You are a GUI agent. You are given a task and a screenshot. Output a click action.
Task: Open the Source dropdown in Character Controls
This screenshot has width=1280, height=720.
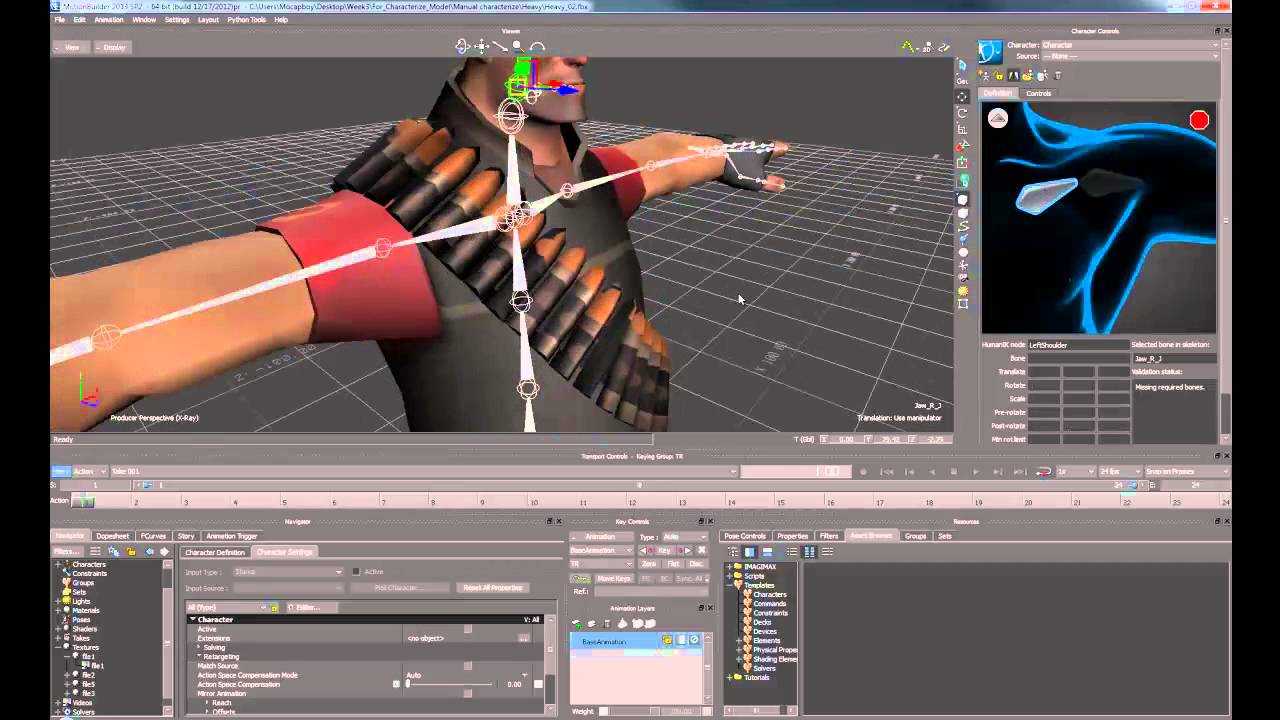pos(1130,56)
